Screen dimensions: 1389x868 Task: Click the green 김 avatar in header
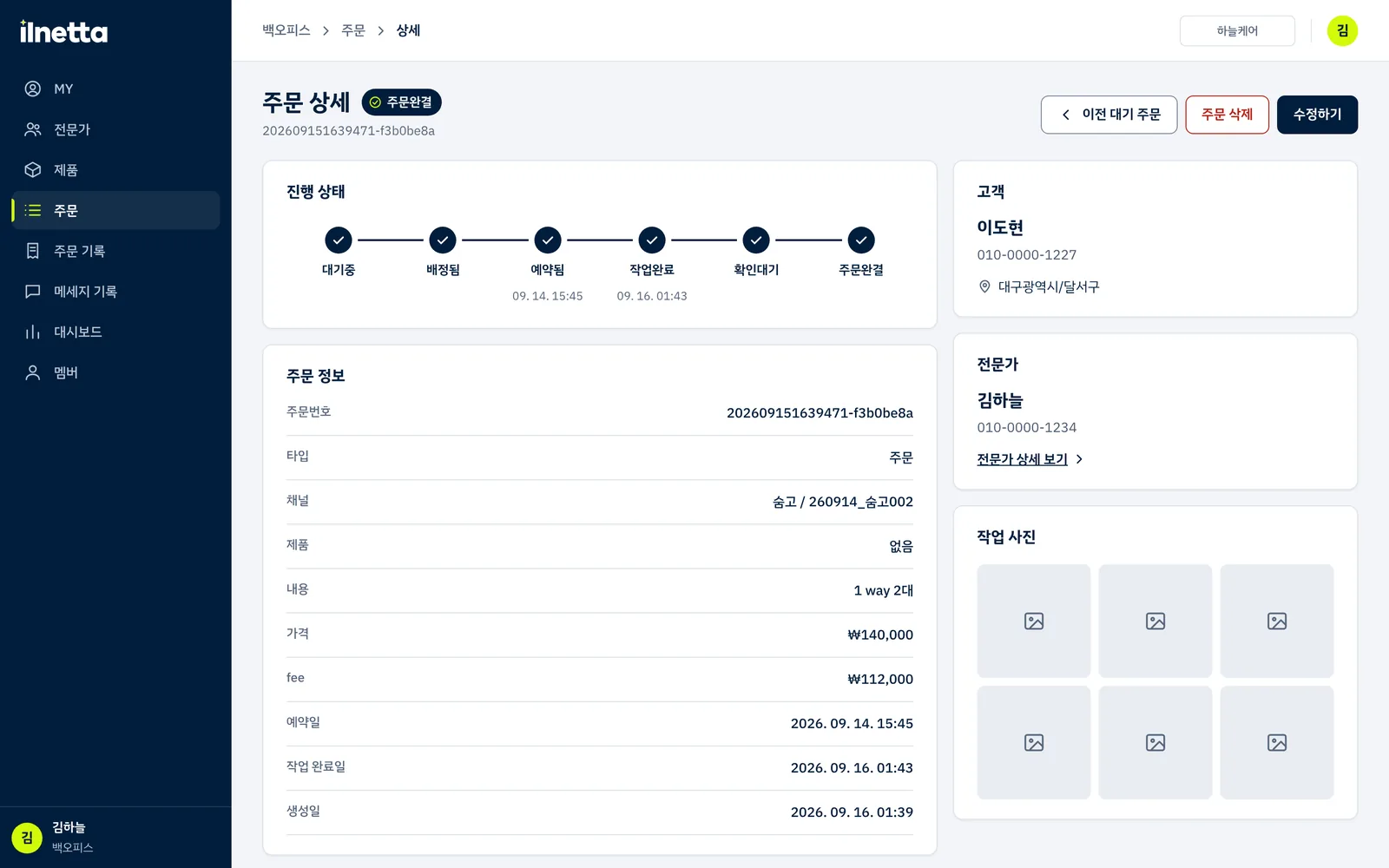point(1342,31)
